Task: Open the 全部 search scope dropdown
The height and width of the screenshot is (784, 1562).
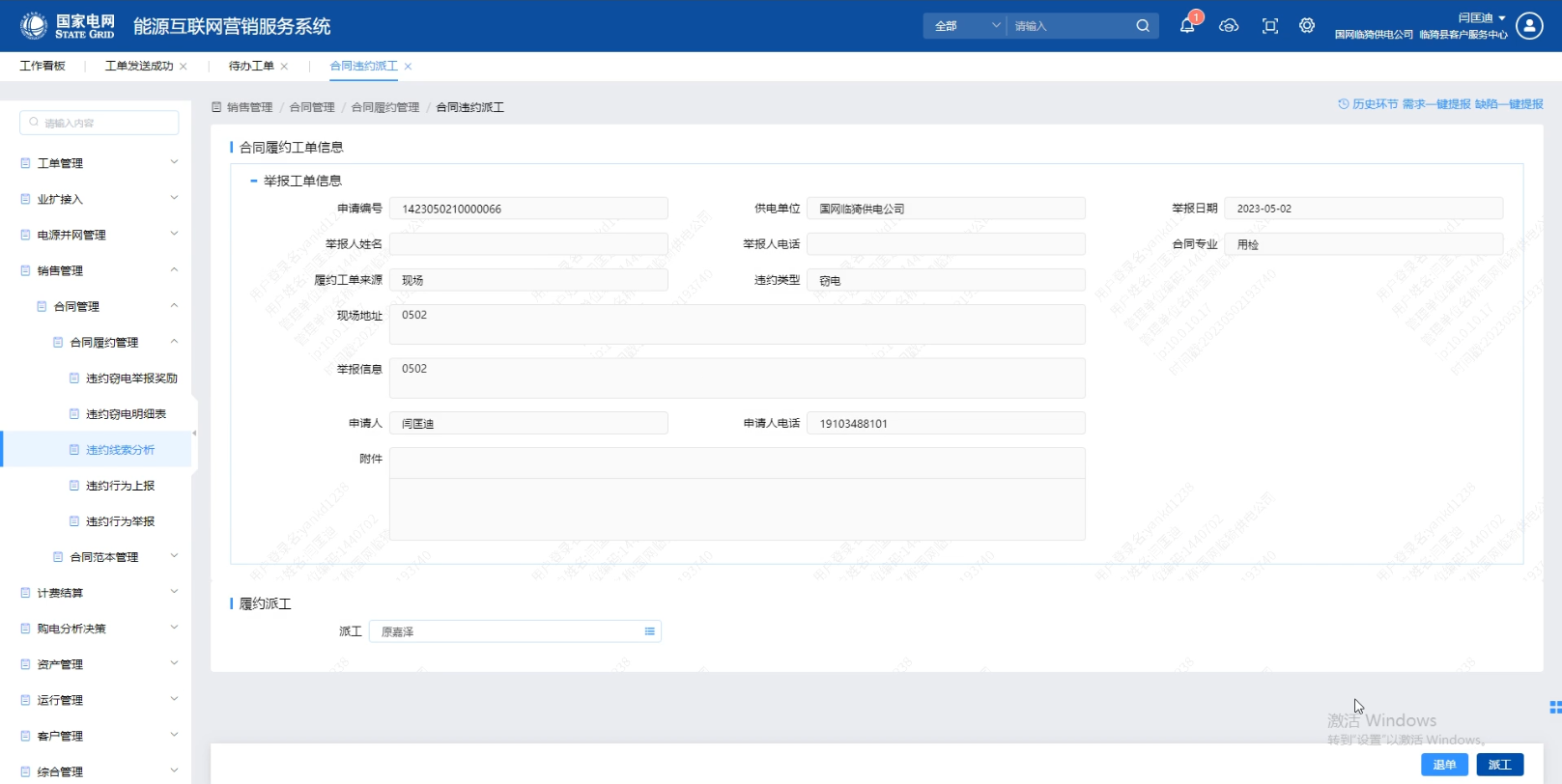Action: pos(966,26)
